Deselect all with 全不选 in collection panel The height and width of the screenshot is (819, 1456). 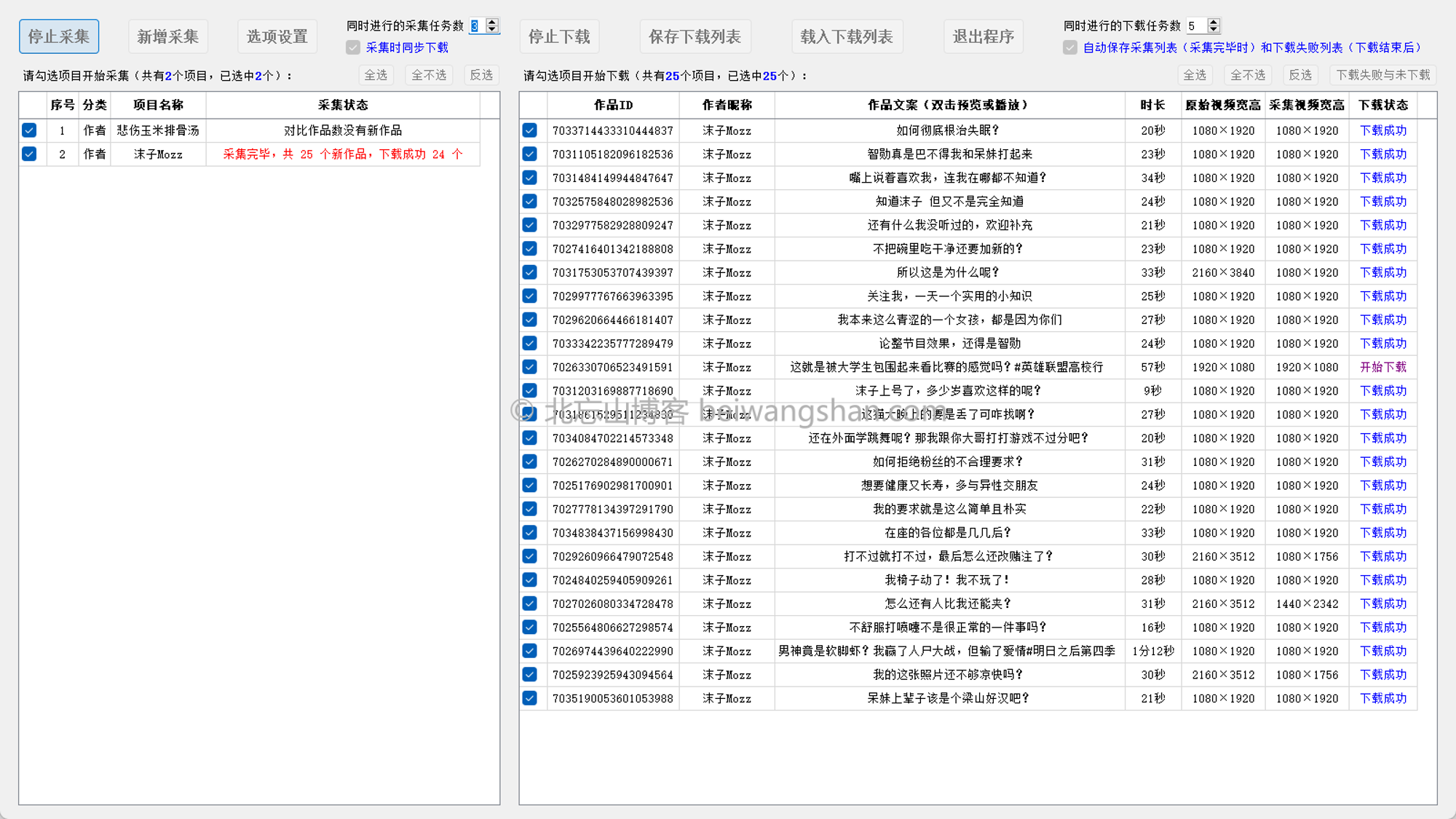click(x=427, y=76)
